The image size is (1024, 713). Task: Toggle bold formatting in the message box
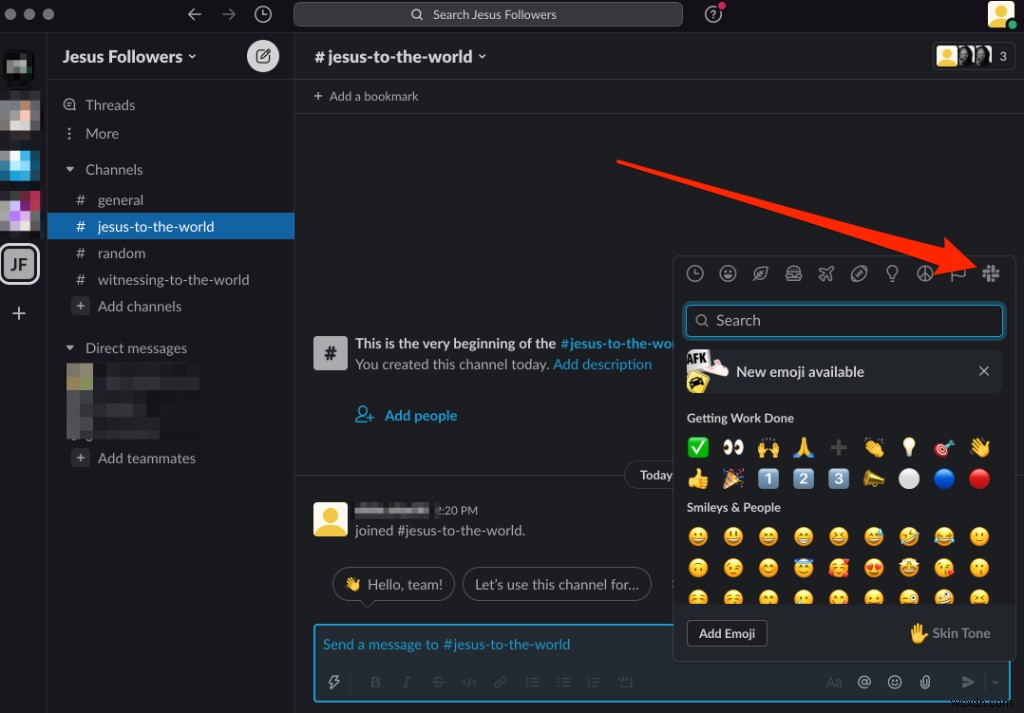pyautogui.click(x=375, y=682)
